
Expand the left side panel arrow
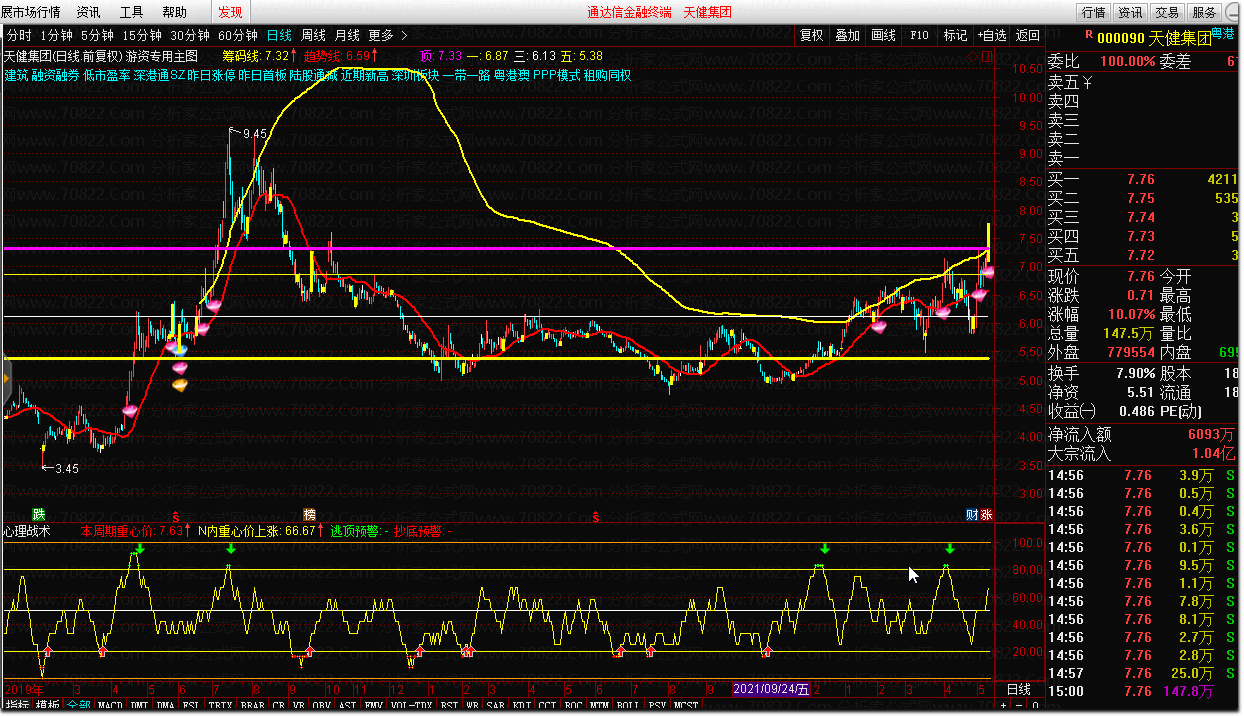point(5,378)
